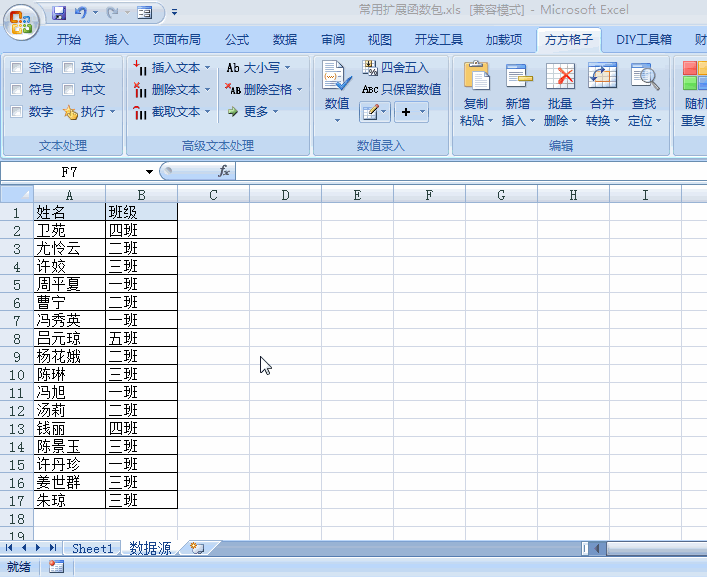Viewport: 707px width, 577px height.
Task: Click the 复制粘贴 clipboard icon
Action: point(476,78)
